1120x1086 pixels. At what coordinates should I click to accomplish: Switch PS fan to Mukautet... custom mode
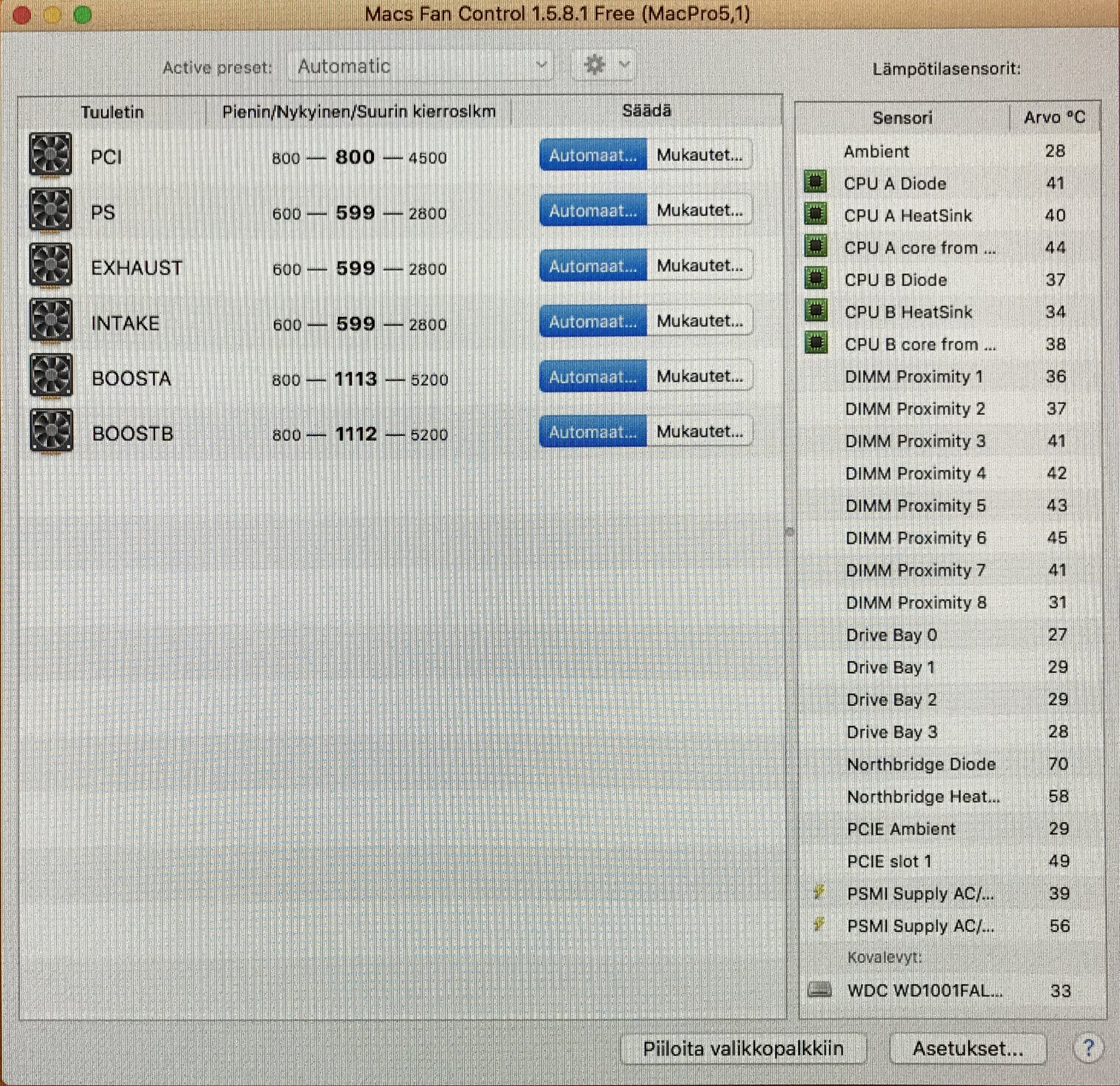pyautogui.click(x=699, y=210)
